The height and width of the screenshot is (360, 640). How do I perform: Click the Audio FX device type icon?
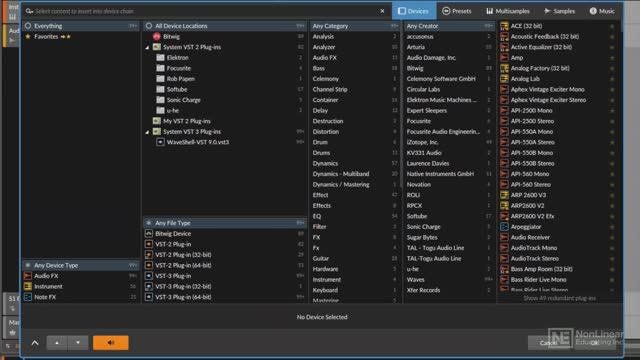[x=28, y=276]
